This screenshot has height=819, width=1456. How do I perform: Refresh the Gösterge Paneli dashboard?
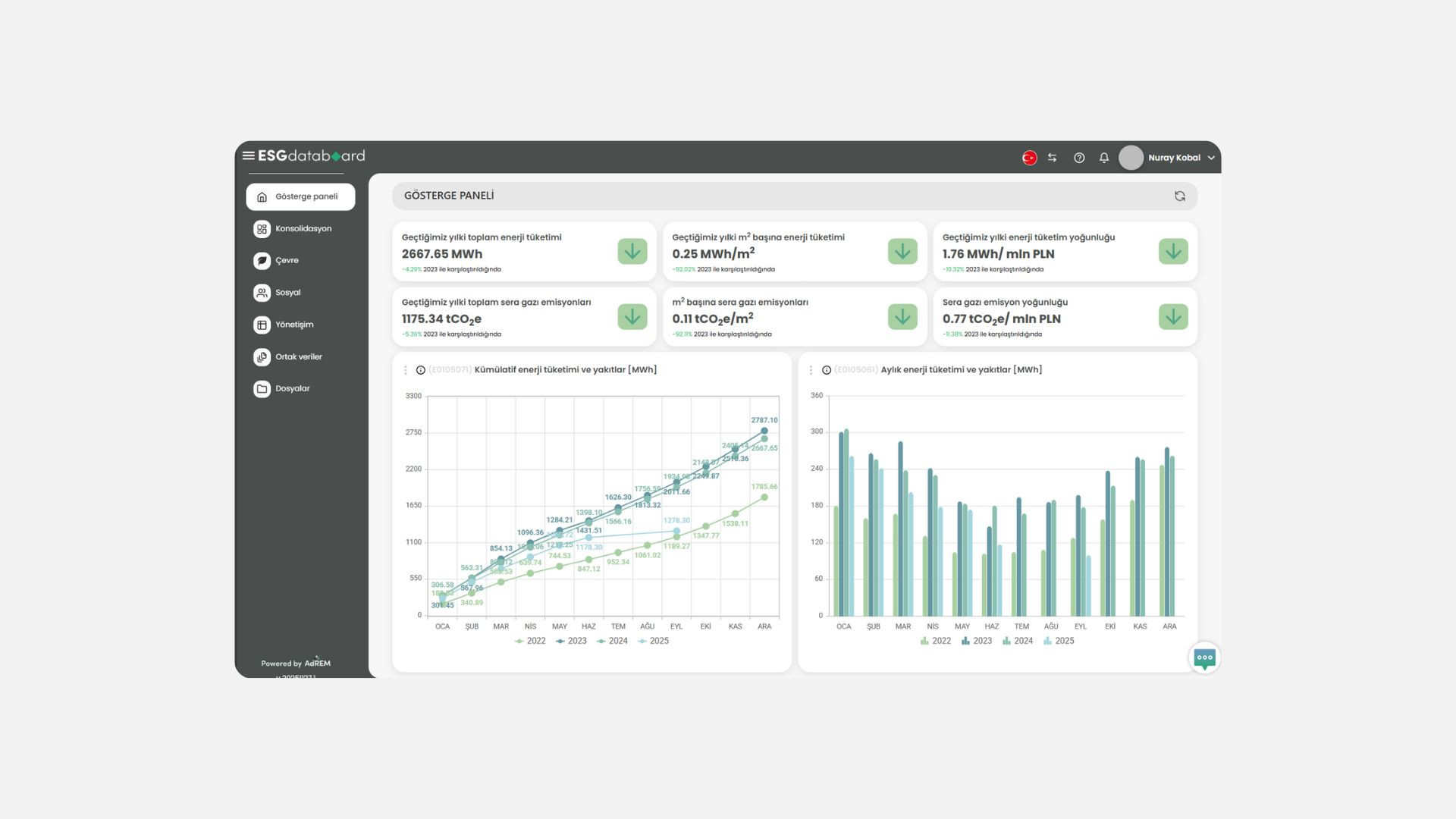coord(1180,196)
